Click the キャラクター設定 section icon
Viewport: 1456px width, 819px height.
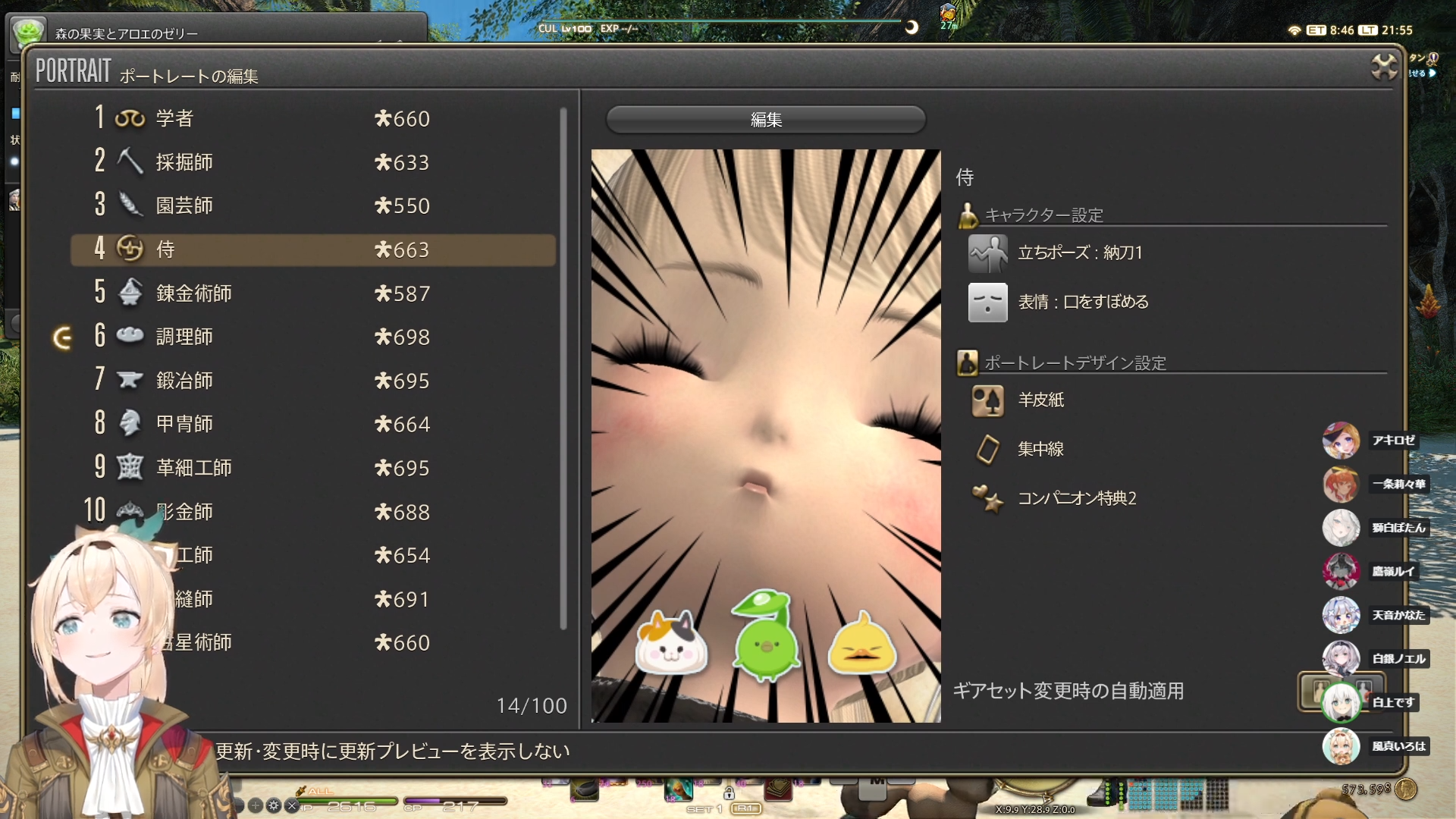pyautogui.click(x=968, y=215)
